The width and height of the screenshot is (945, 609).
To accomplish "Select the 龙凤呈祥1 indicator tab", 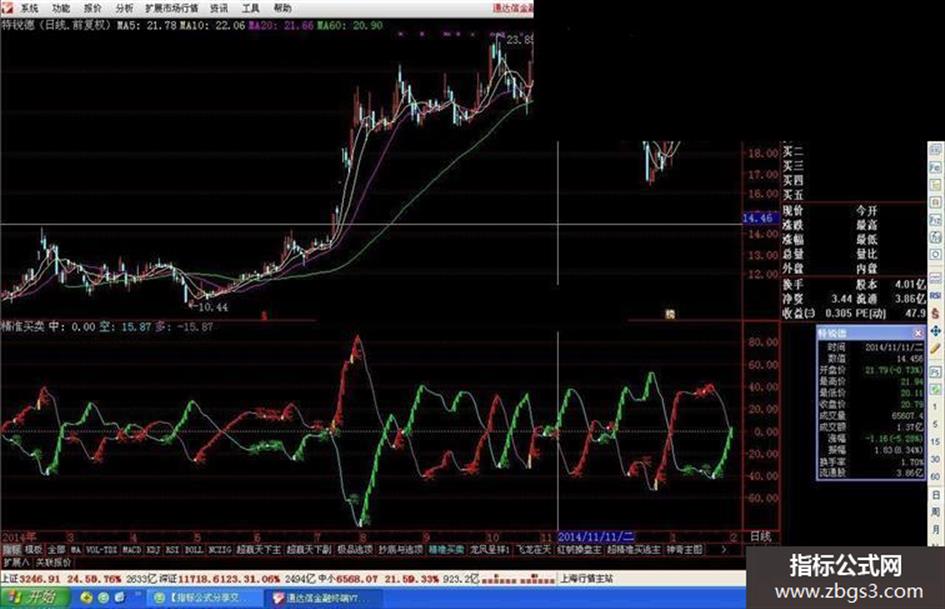I will [490, 549].
